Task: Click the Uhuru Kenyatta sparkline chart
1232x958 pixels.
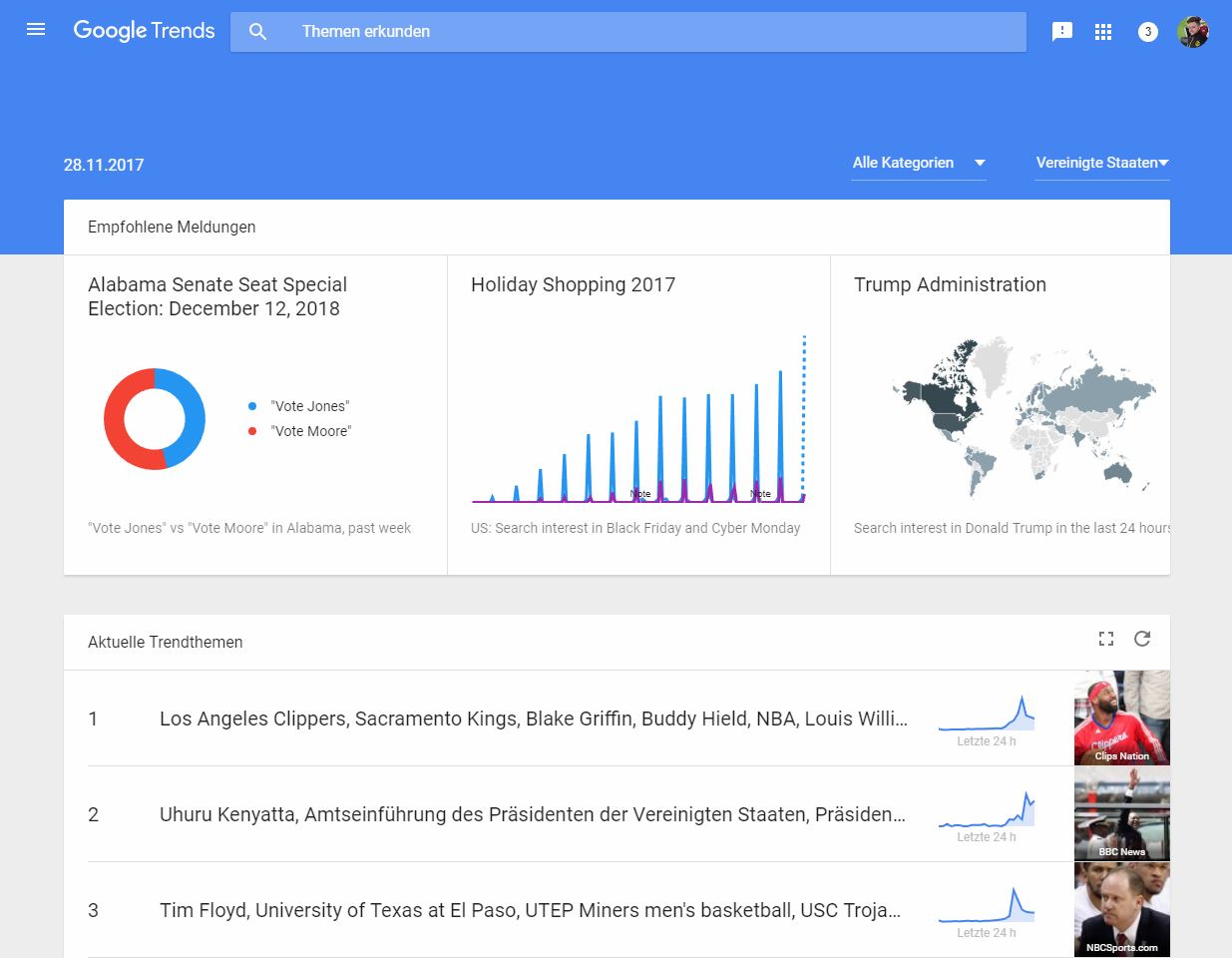Action: point(987,809)
